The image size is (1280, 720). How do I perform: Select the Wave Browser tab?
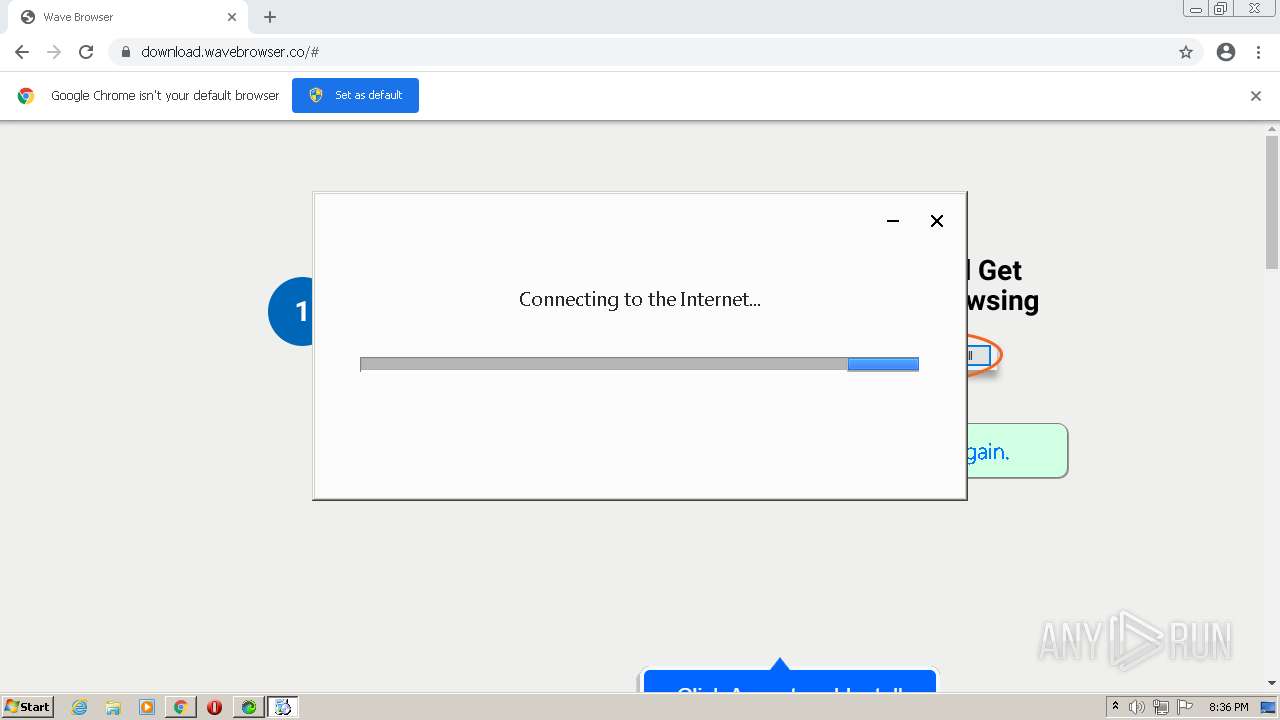[128, 17]
